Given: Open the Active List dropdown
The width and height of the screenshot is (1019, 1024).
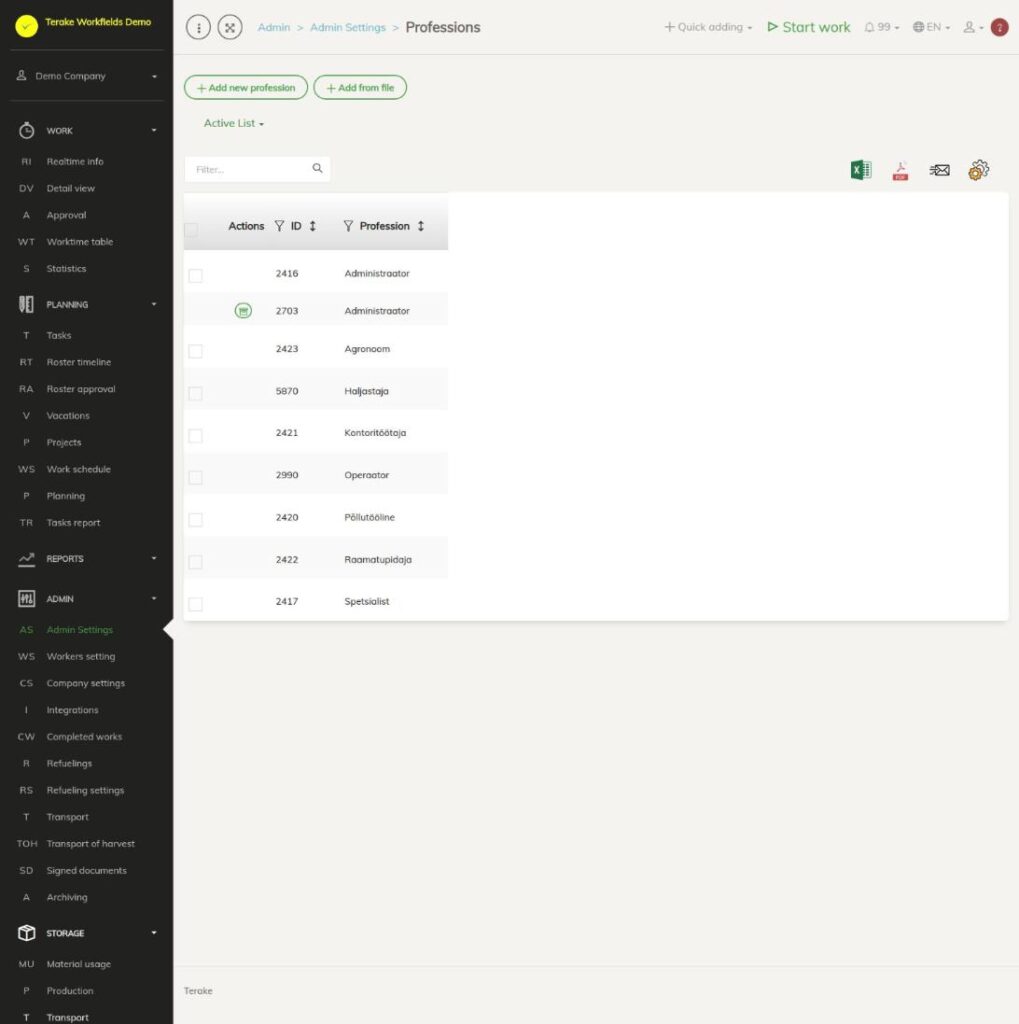Looking at the screenshot, I should tap(234, 123).
